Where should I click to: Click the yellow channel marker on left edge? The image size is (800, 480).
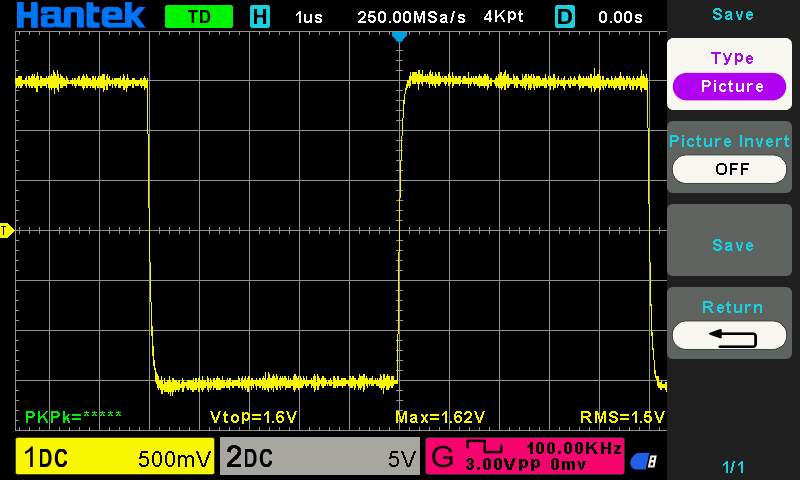tap(6, 231)
